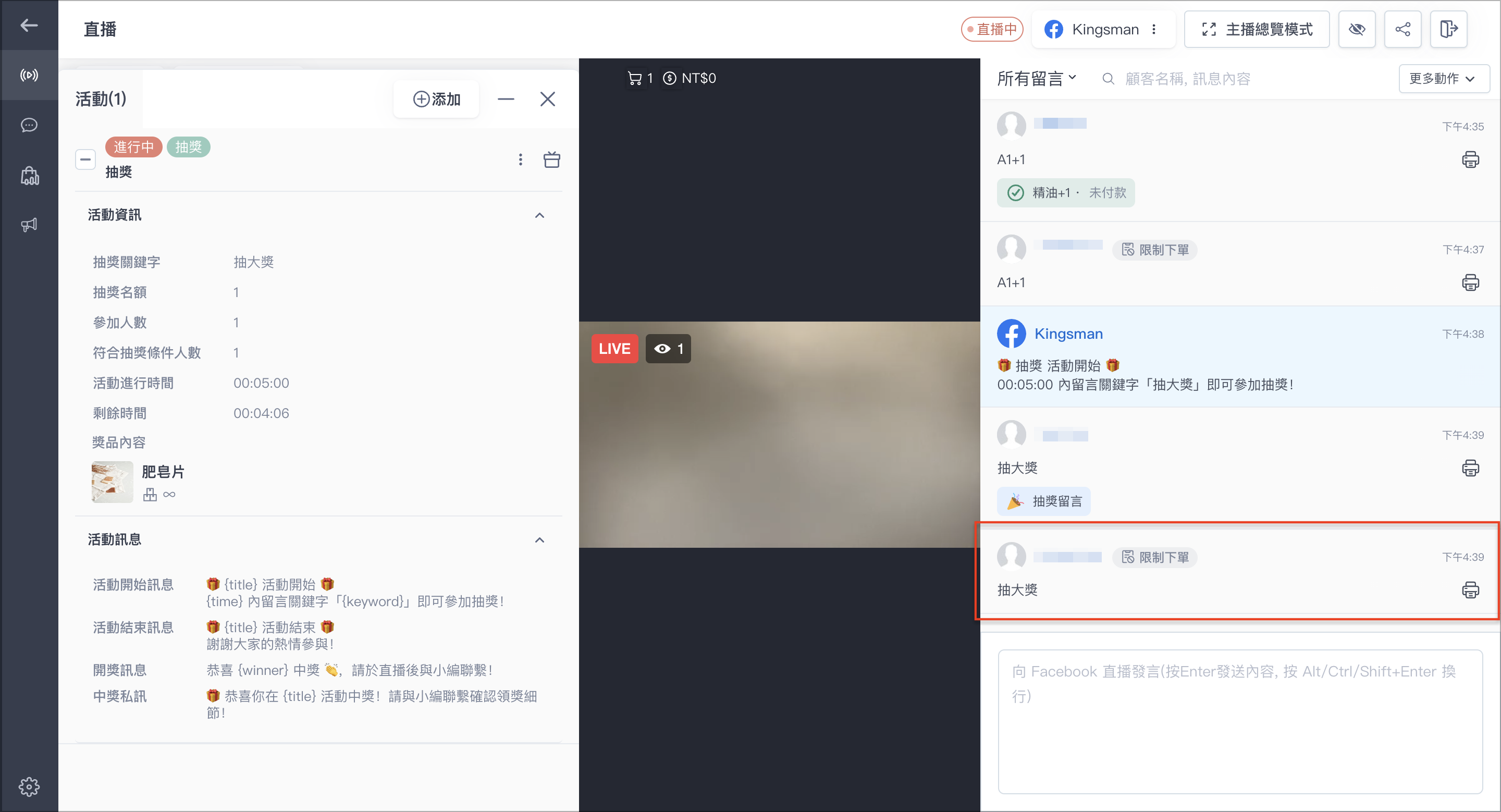
Task: Go back with the left arrow icon
Action: 29,25
